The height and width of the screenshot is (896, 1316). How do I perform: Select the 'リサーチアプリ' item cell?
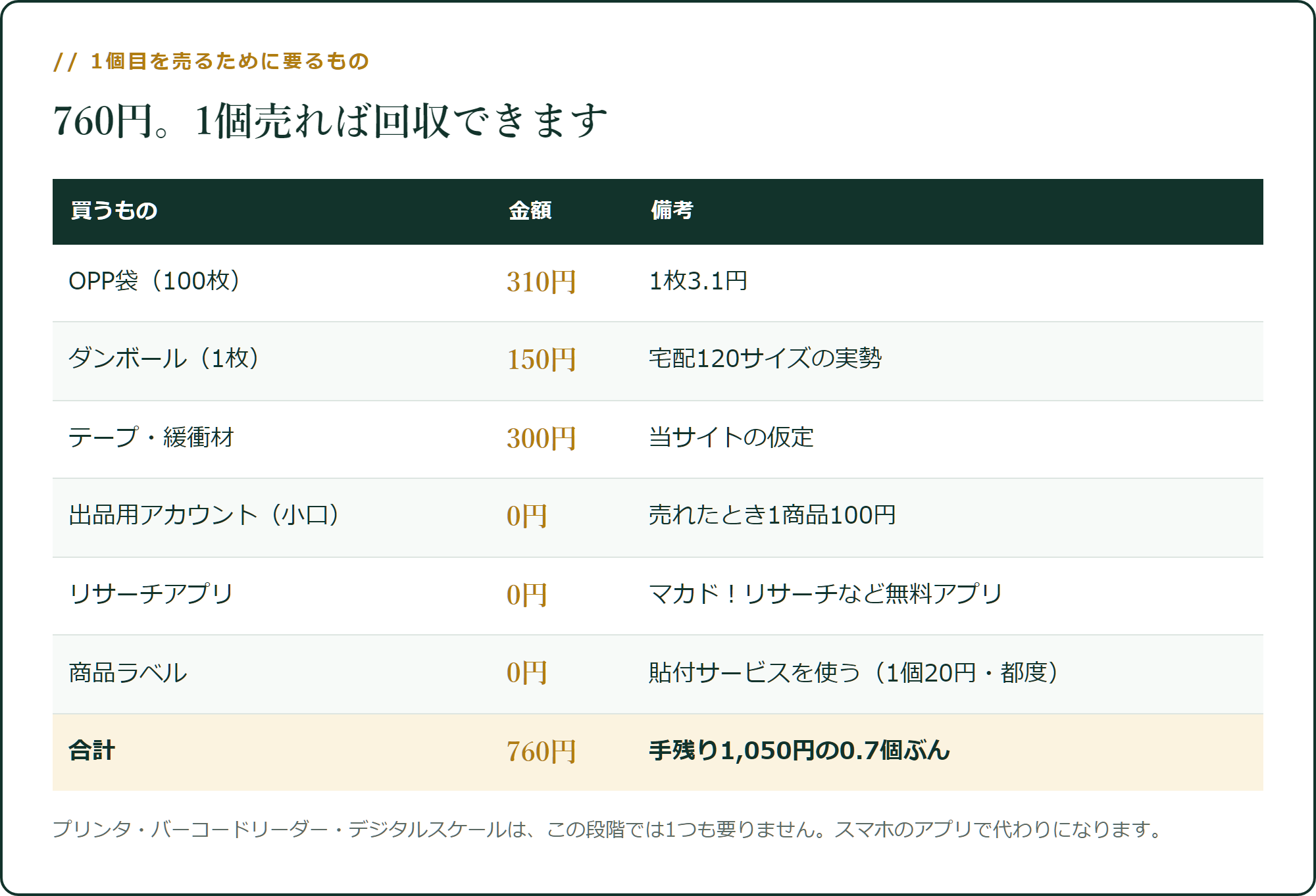click(x=151, y=594)
